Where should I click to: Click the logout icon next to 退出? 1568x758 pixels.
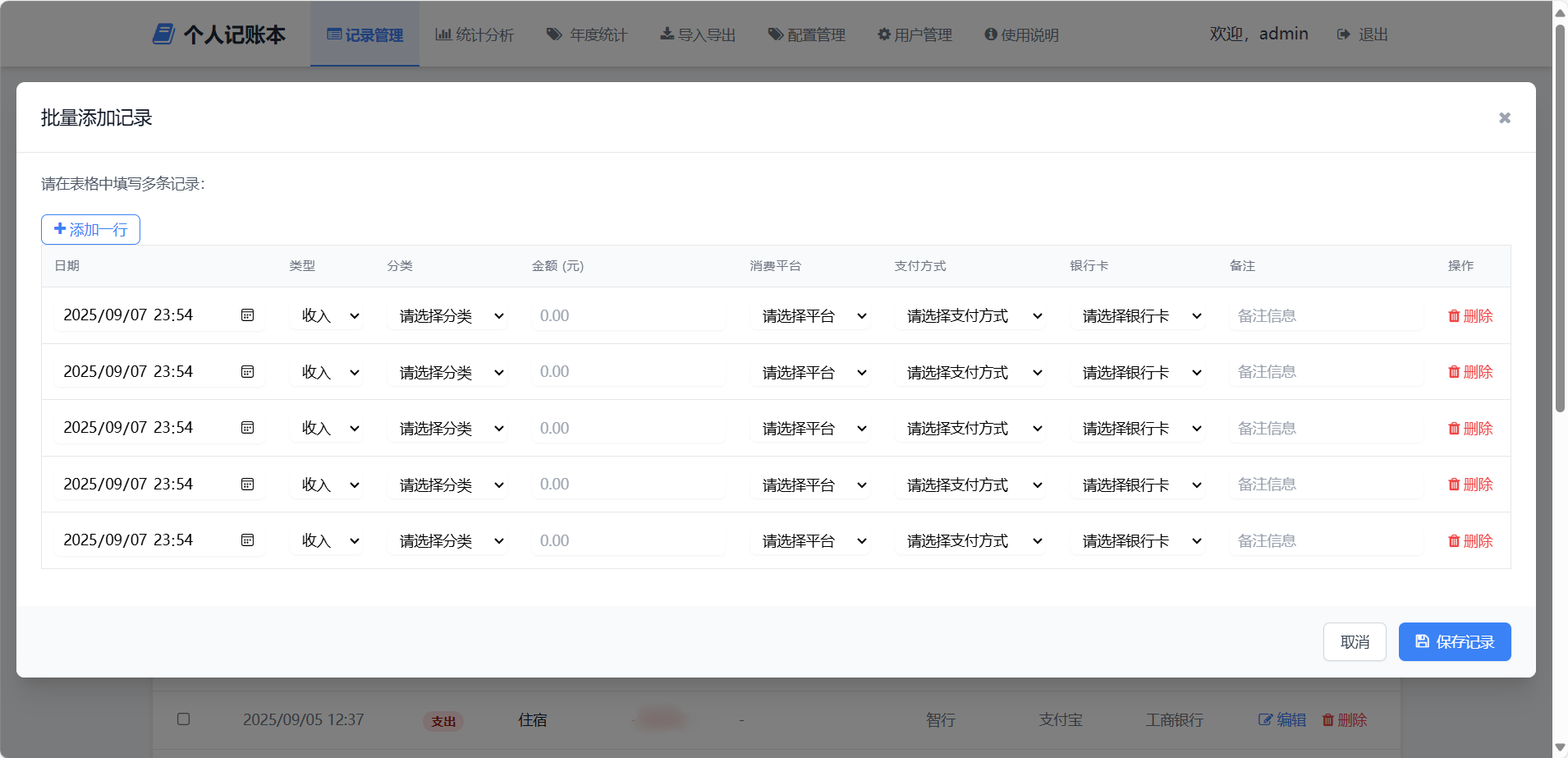coord(1343,34)
